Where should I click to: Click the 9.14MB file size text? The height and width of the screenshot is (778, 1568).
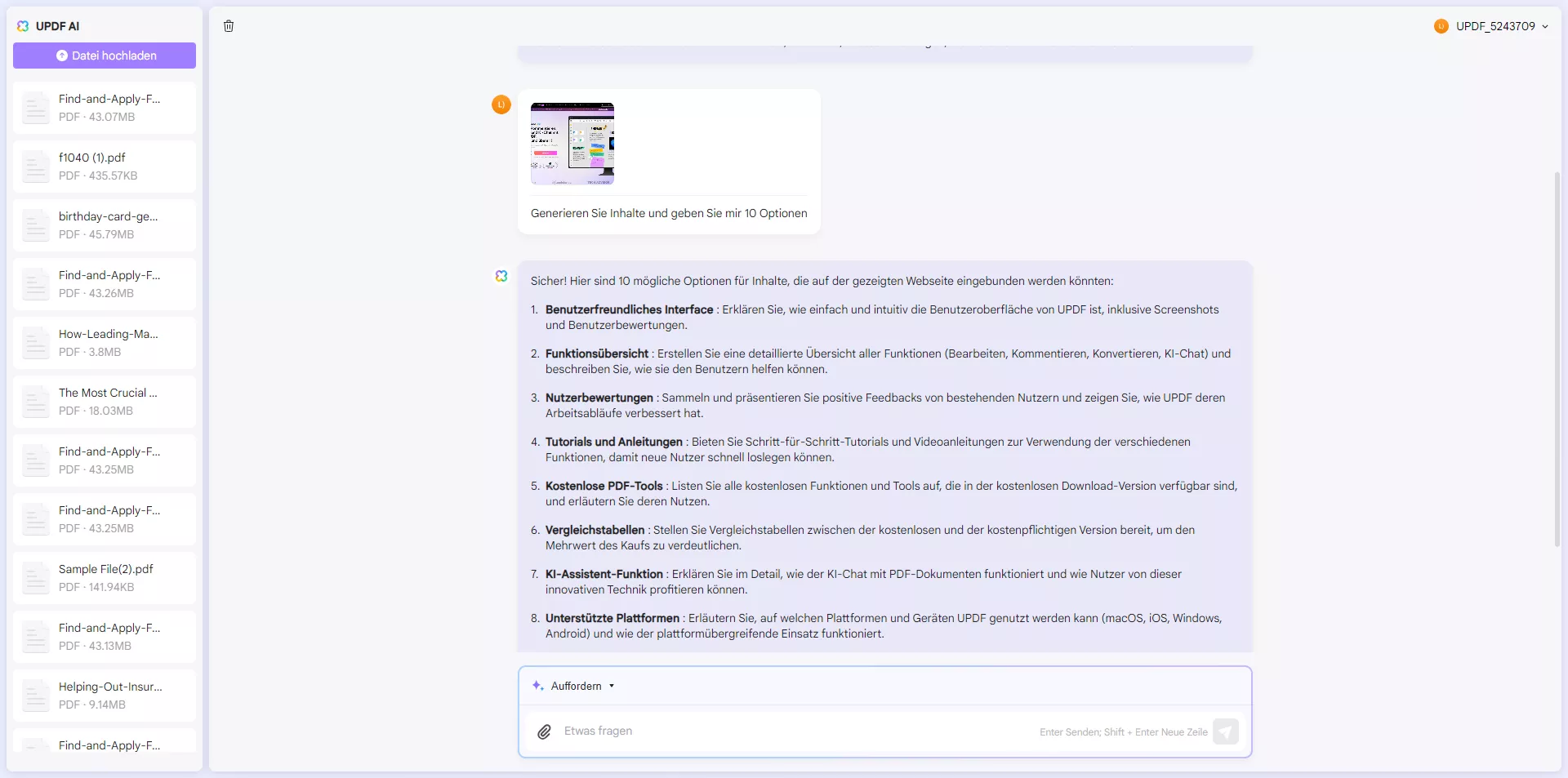point(107,705)
